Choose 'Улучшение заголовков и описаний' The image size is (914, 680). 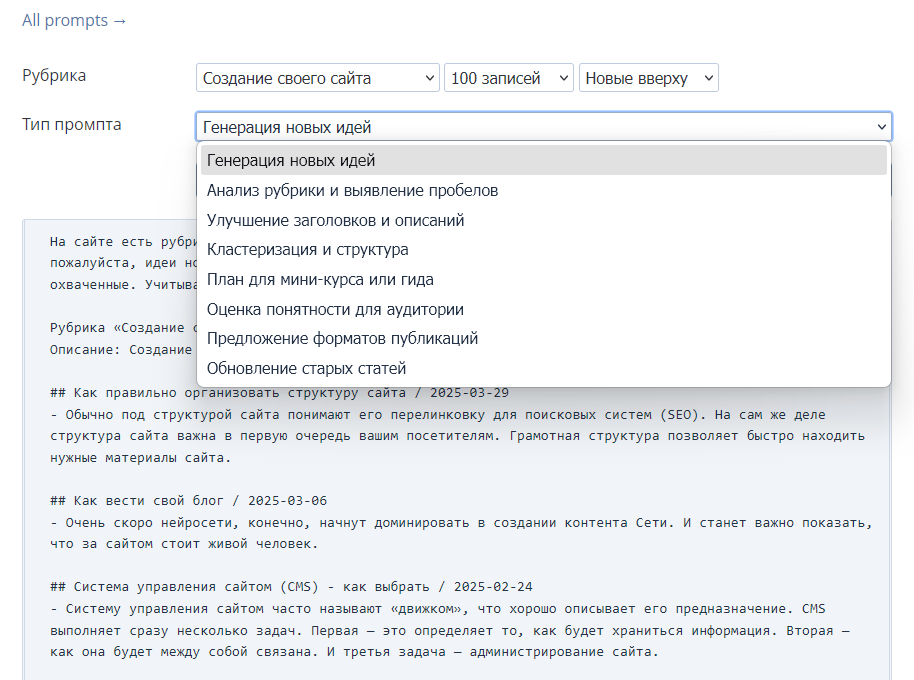544,220
